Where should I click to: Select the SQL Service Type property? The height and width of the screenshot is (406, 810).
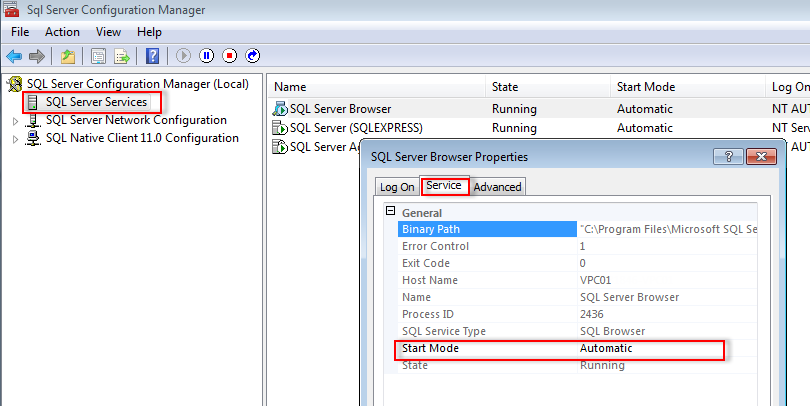coord(444,332)
